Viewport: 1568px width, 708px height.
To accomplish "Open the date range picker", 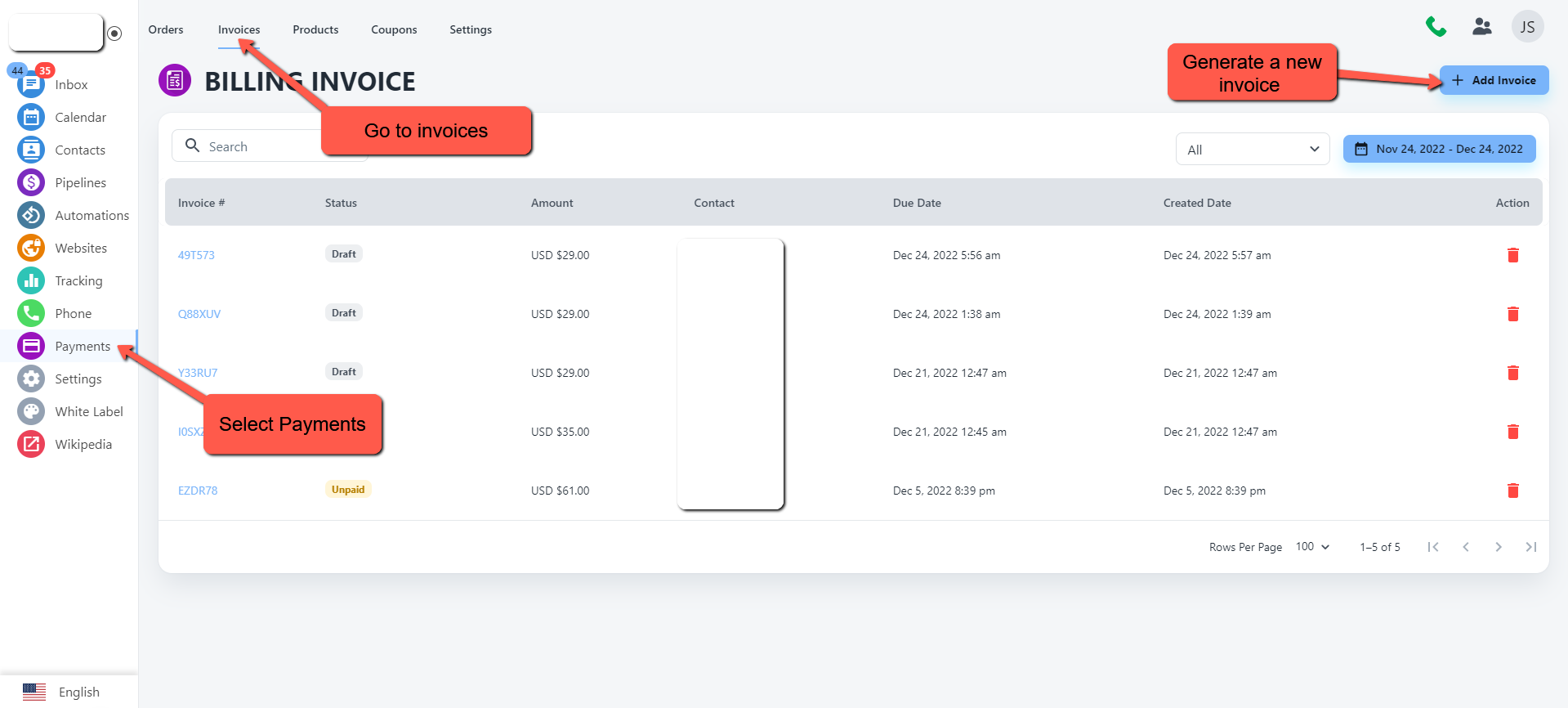I will tap(1439, 149).
